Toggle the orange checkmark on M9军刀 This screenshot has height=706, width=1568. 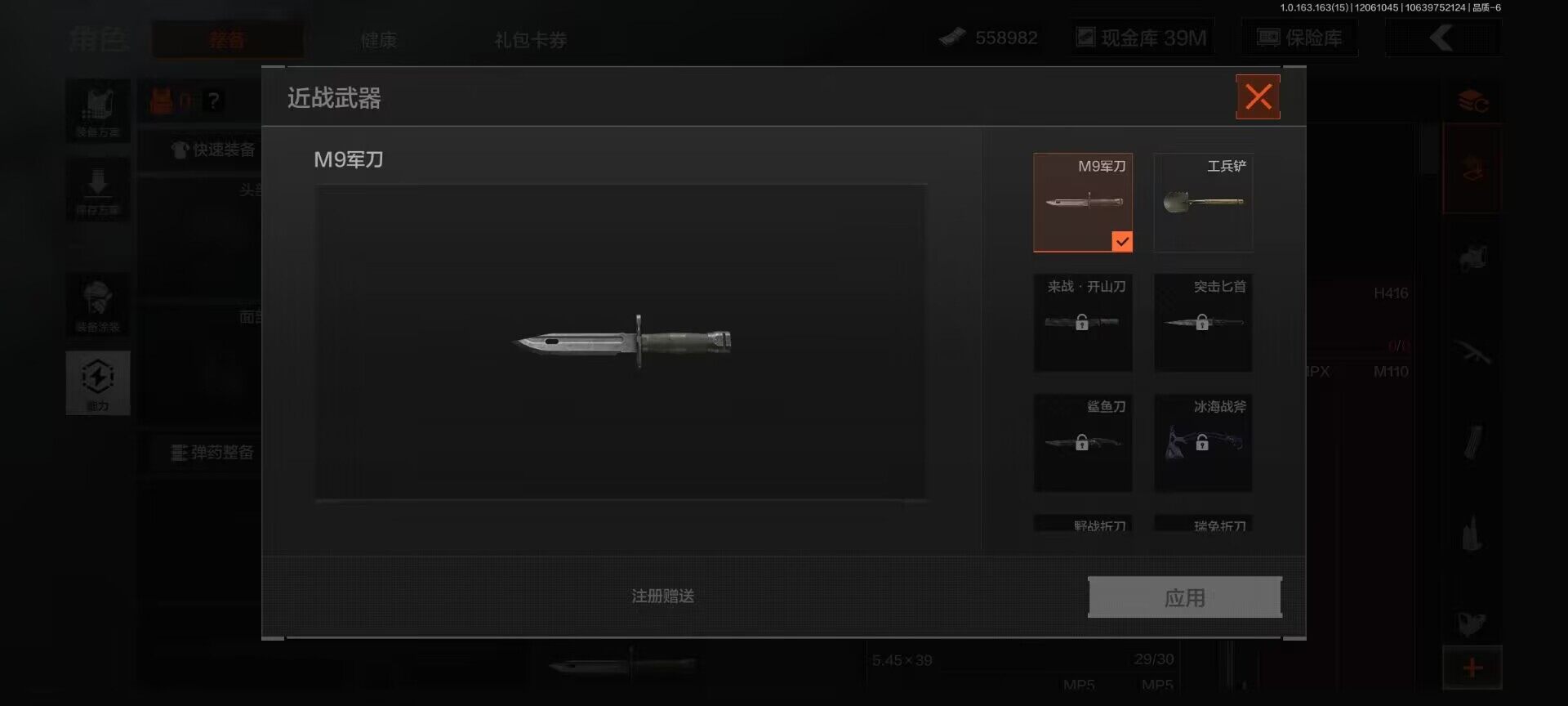1122,241
